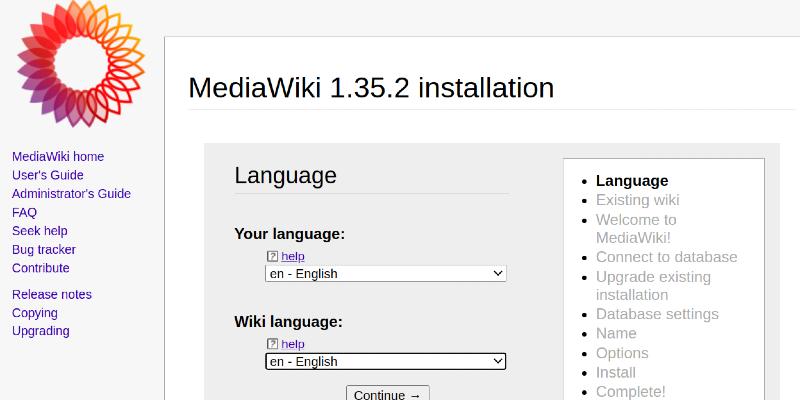
Task: Open the Upgrading link
Action: pos(41,331)
